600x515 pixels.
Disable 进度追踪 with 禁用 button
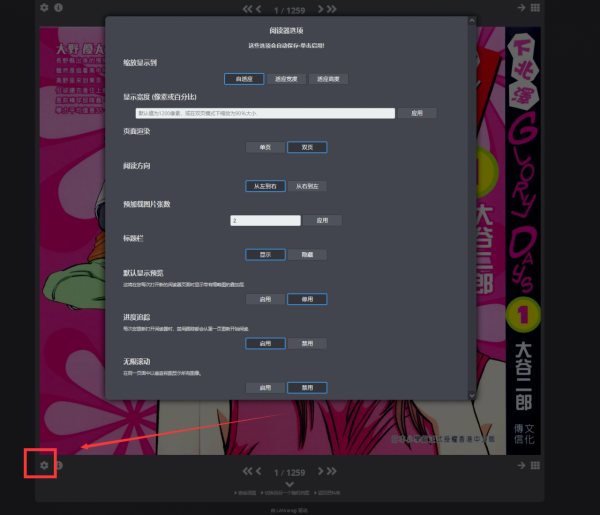[x=307, y=343]
